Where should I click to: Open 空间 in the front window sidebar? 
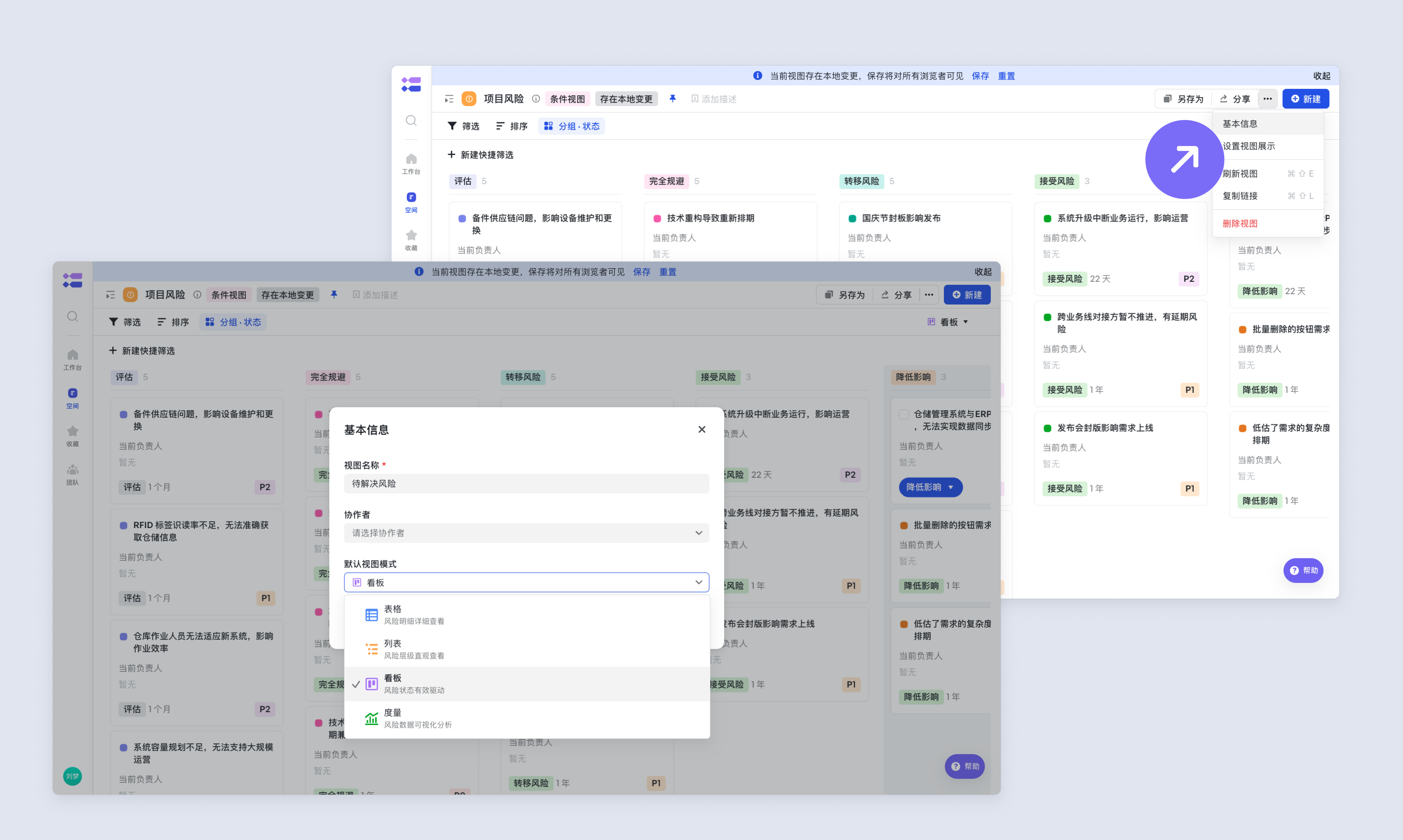pos(73,398)
